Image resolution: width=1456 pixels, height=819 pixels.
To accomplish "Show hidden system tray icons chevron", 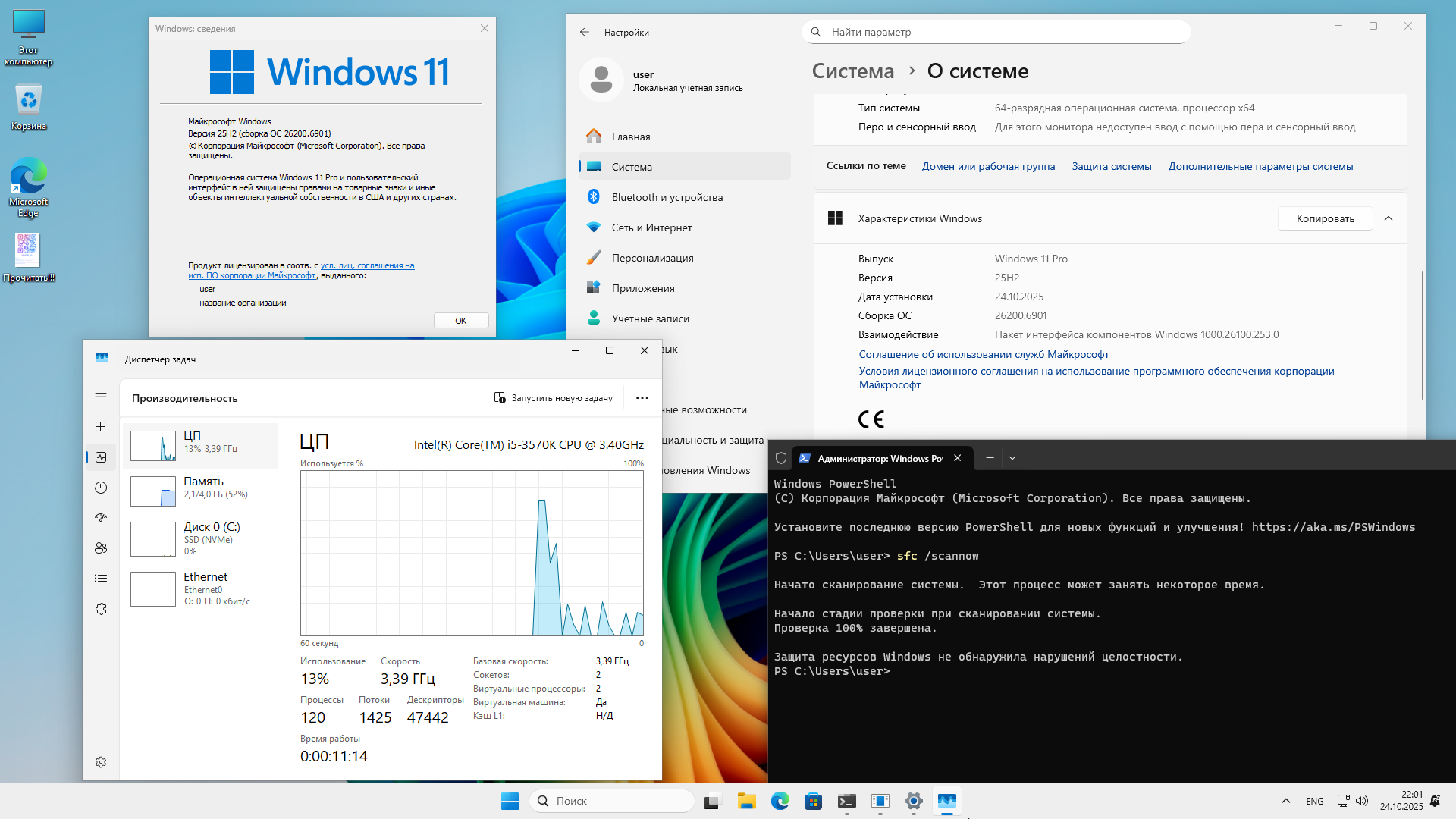I will 1285,801.
